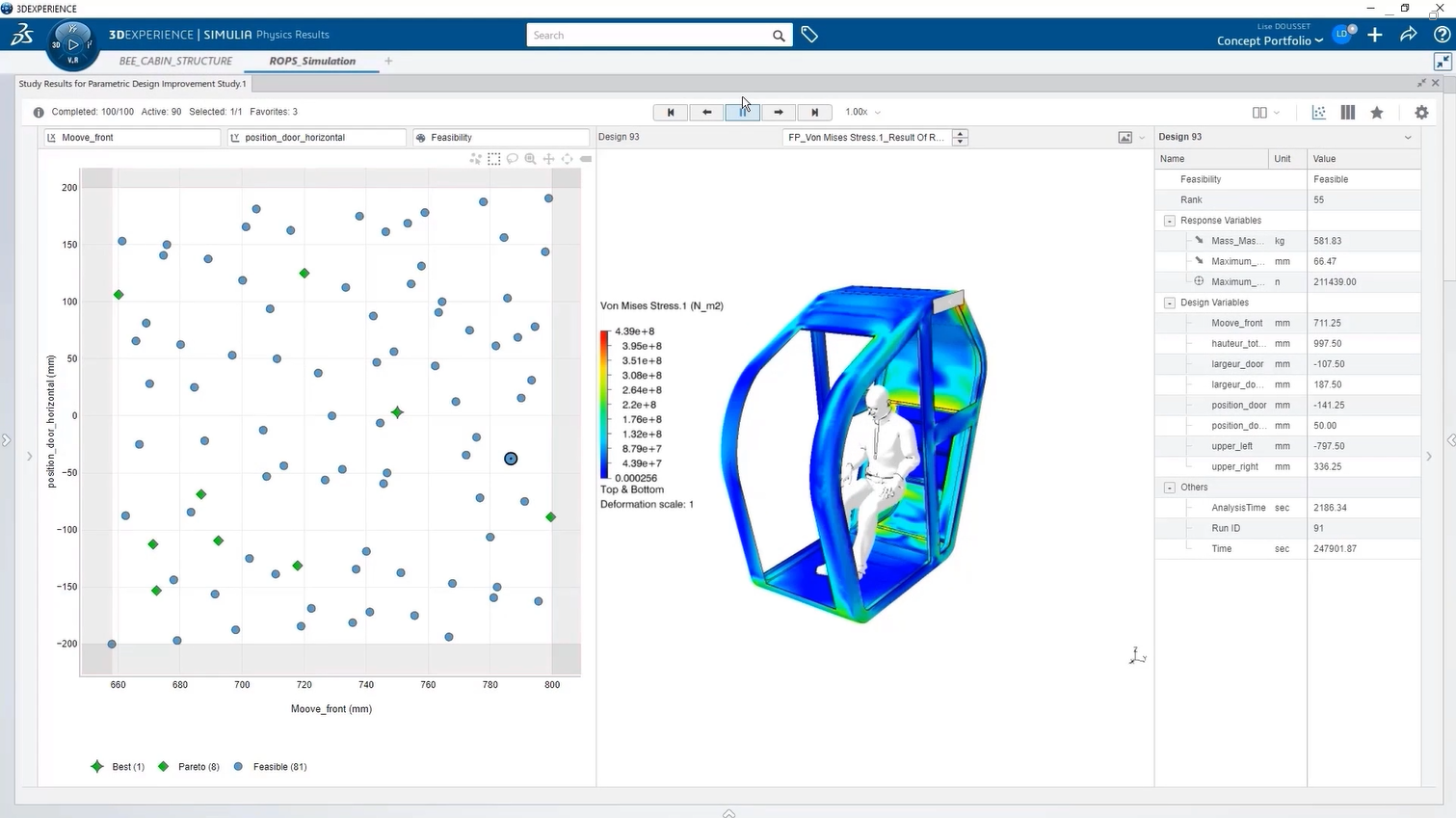
Task: Activate the rectangle selection tool on the plot
Action: (493, 159)
